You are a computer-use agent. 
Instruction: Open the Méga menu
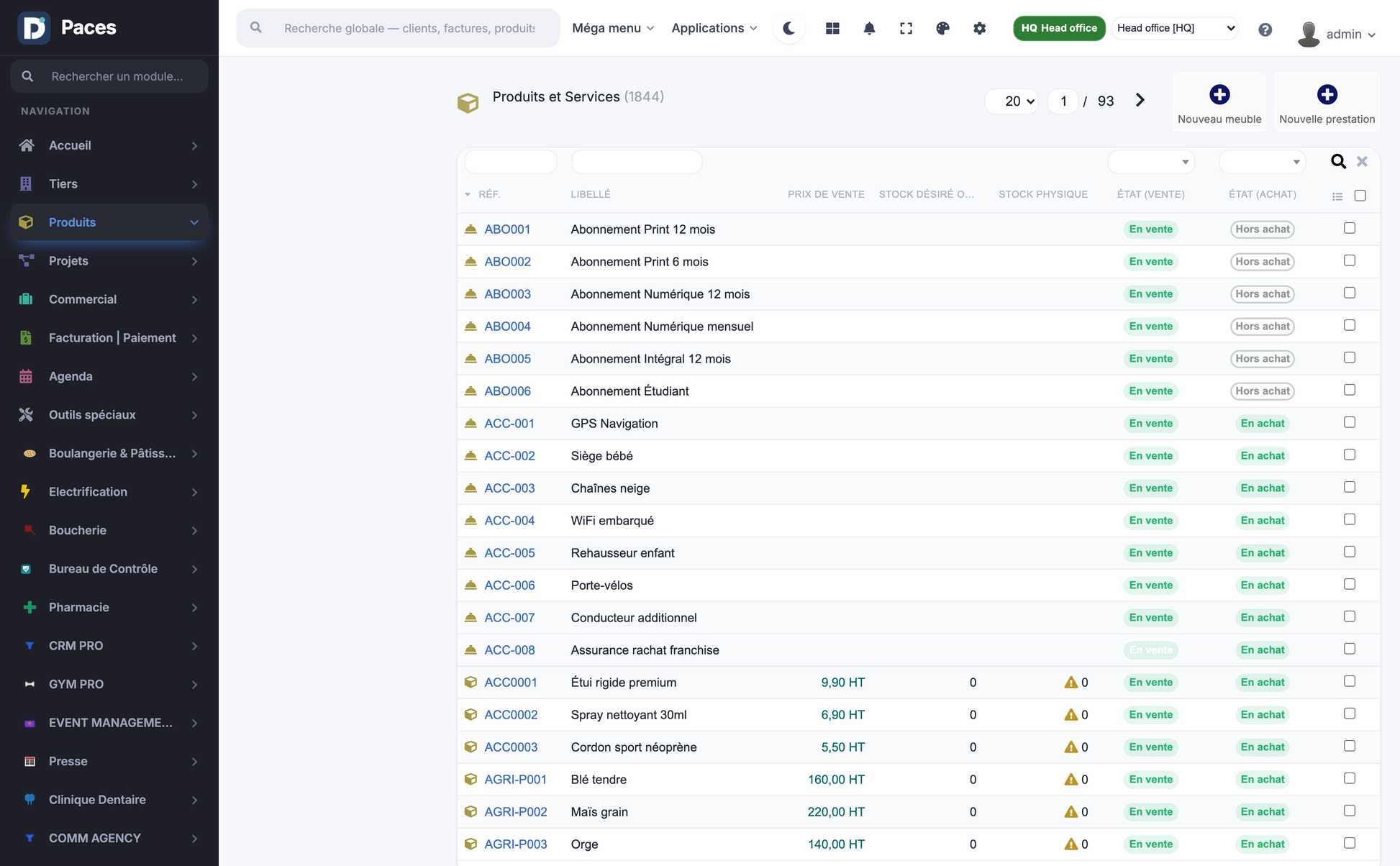tap(613, 28)
